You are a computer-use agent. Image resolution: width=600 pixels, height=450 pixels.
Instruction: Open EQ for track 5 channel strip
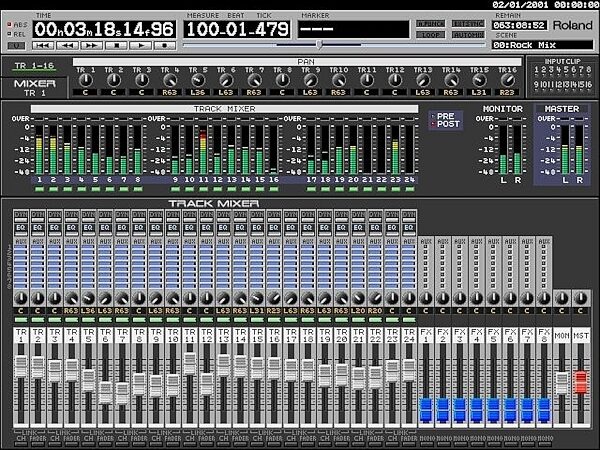pos(88,228)
